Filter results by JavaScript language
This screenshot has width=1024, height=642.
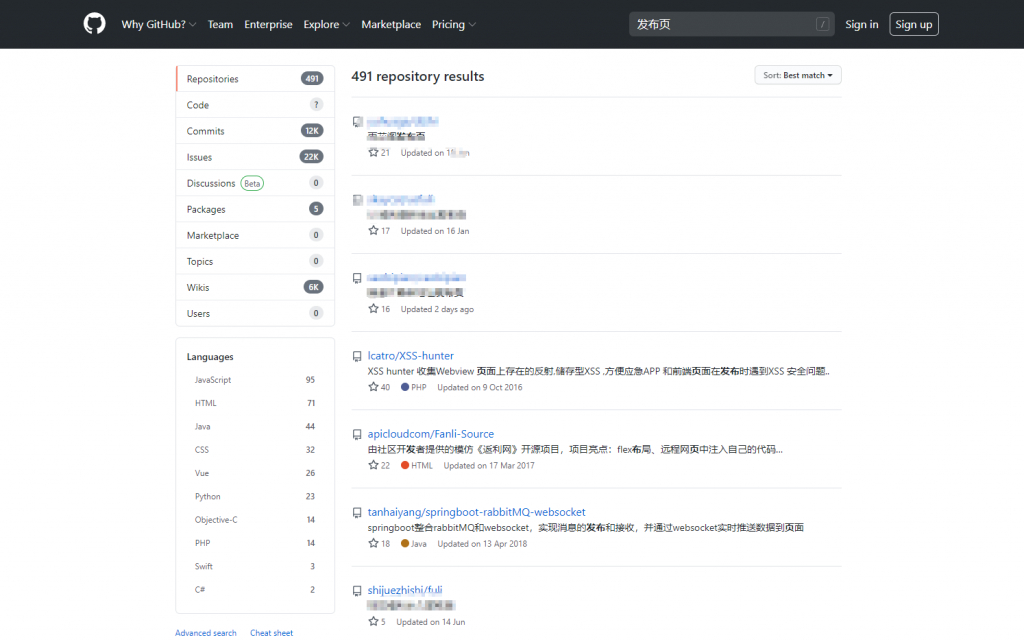coord(255,379)
